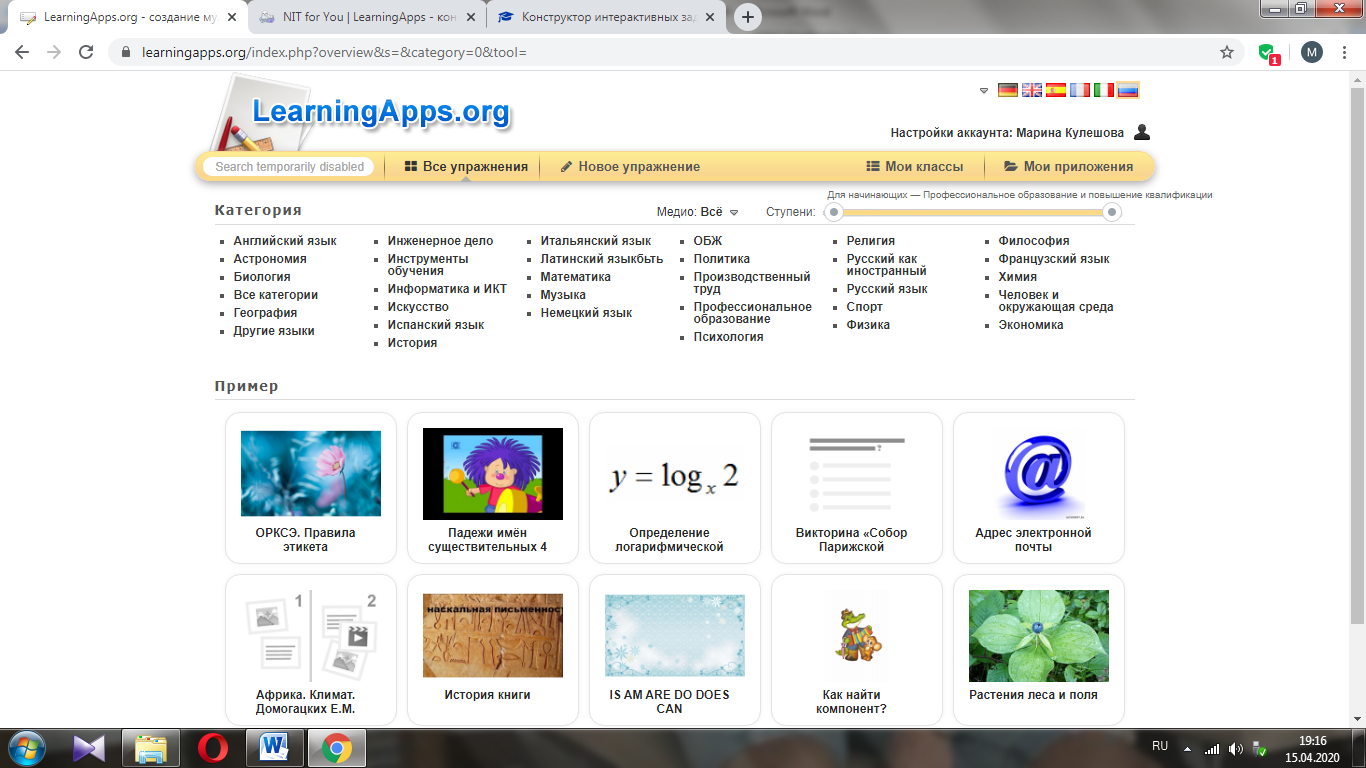Switch to the Конструктор интерактивных заданий tab
Viewport: 1366px width, 768px height.
pos(606,17)
